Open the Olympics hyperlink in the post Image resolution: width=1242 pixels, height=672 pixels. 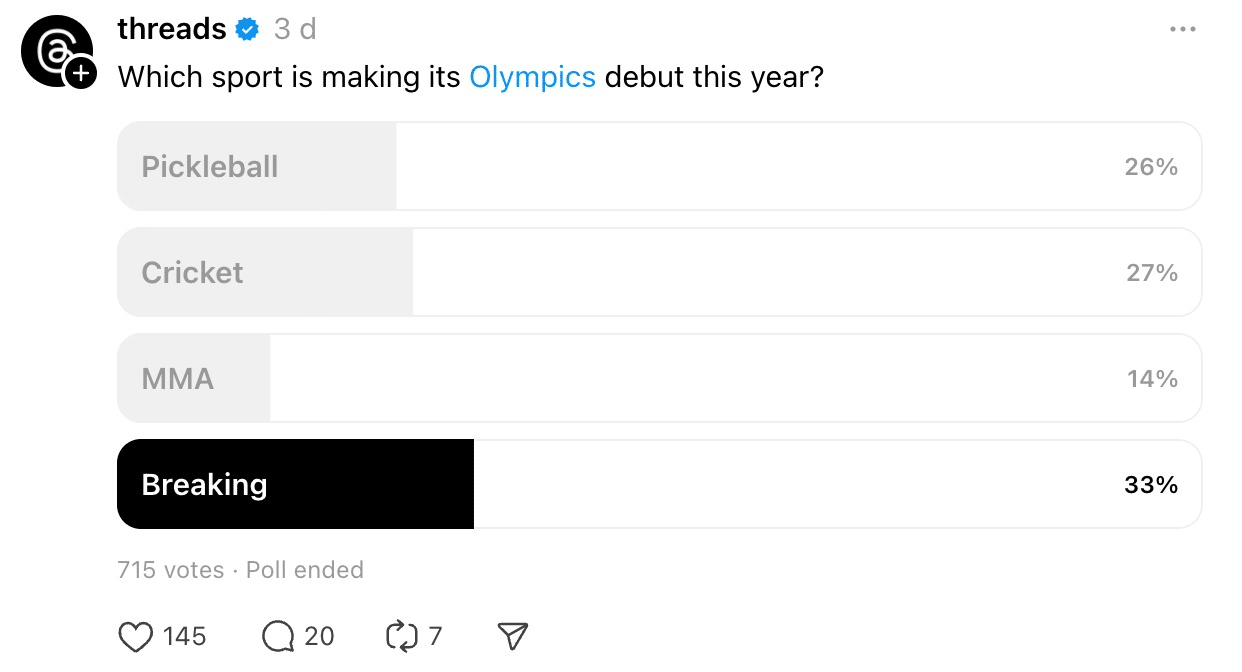coord(532,77)
